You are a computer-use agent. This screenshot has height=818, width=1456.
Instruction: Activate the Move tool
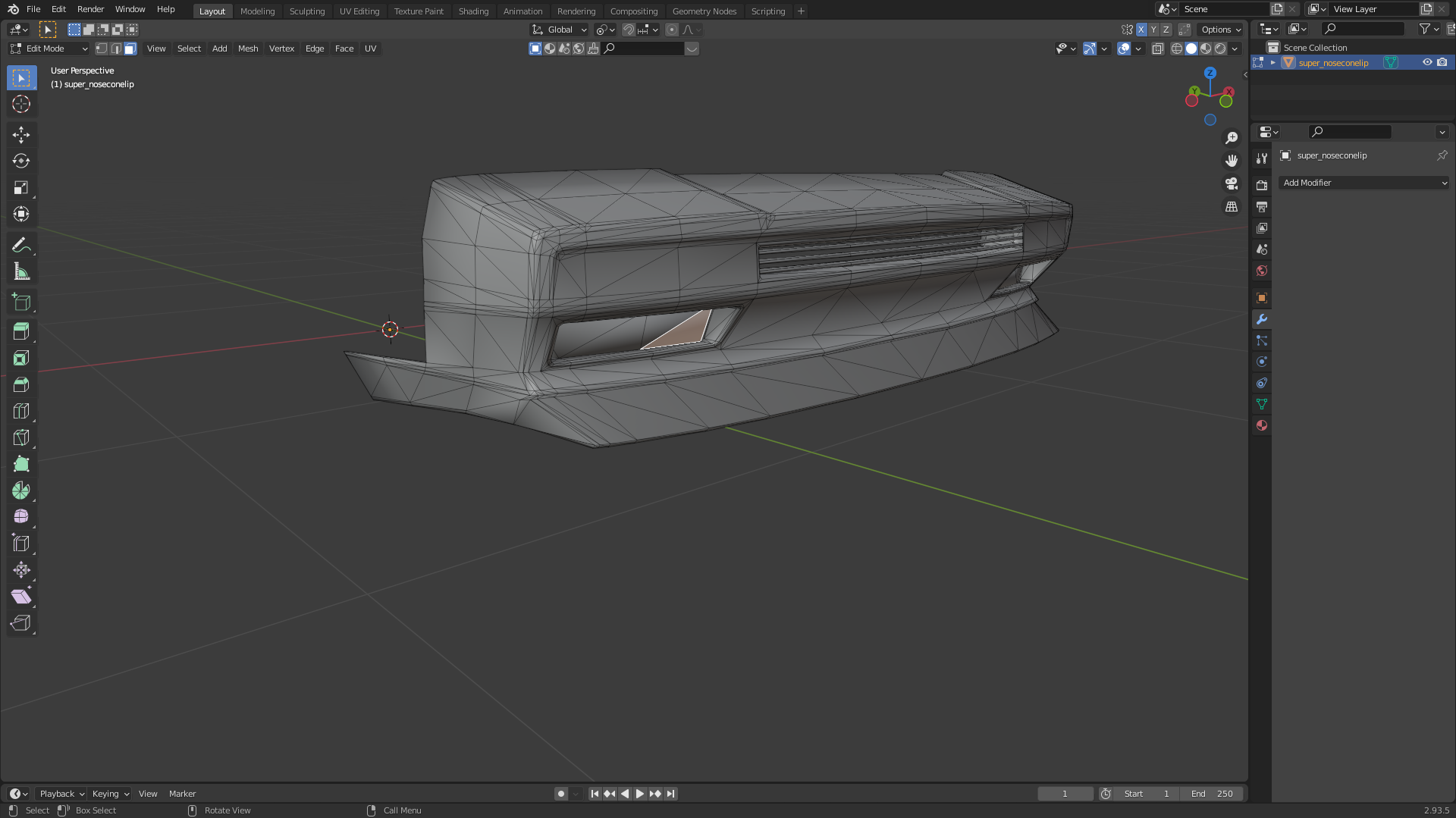point(21,135)
